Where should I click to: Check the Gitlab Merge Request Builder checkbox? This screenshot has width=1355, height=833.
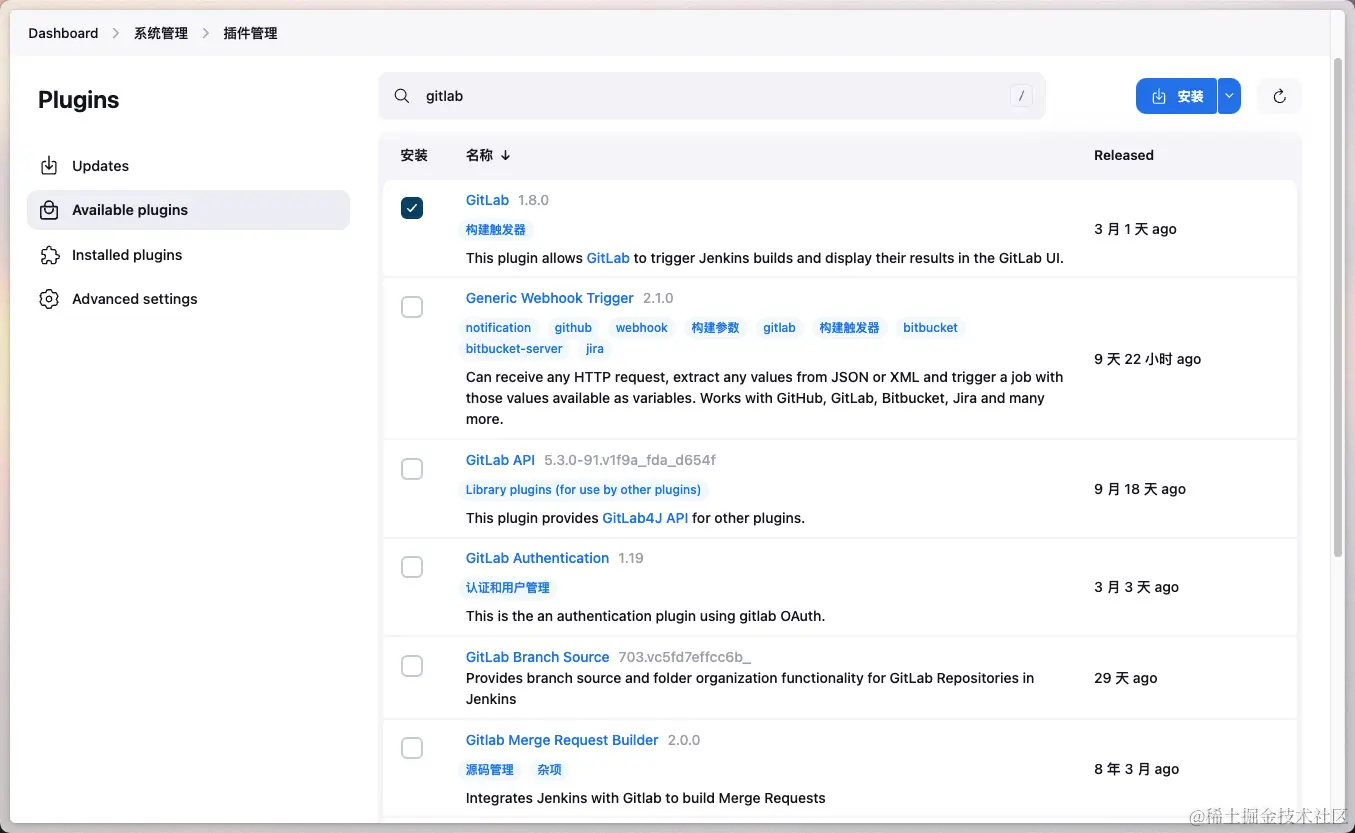412,748
